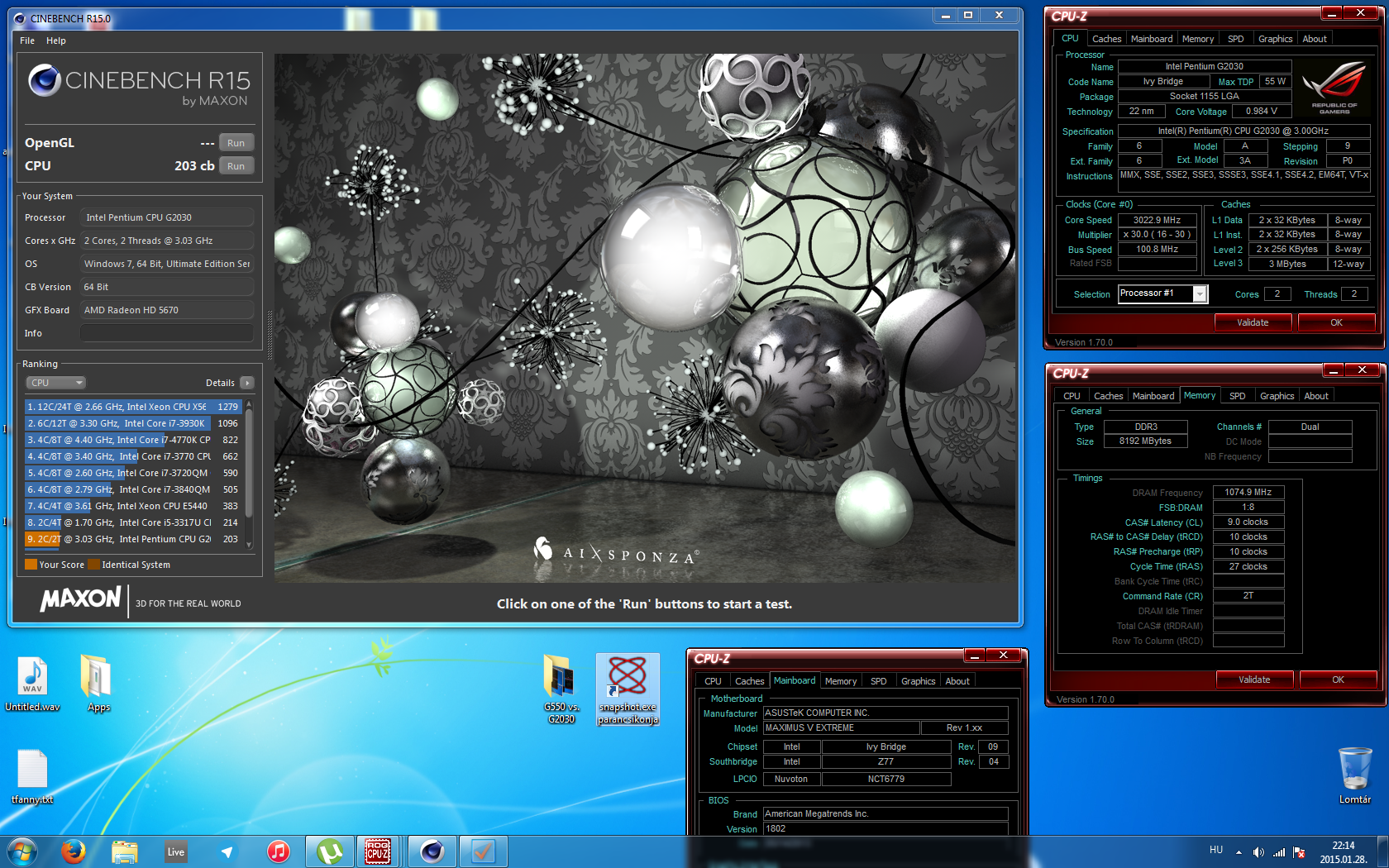The height and width of the screenshot is (868, 1389).
Task: Show hidden tray icons arrow
Action: [1239, 852]
